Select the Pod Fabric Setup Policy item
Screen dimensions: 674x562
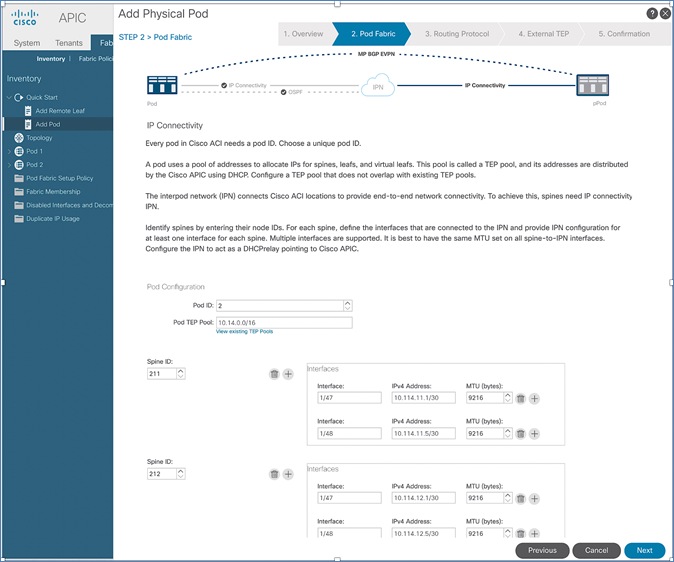pos(59,178)
